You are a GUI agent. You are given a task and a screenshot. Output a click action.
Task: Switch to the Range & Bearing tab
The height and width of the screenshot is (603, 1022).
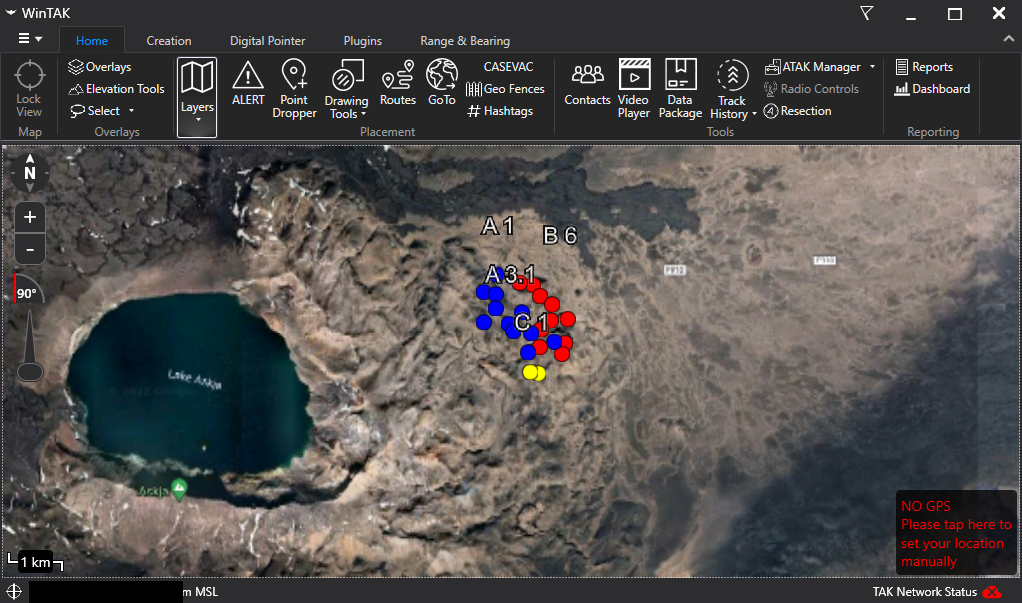click(x=465, y=40)
